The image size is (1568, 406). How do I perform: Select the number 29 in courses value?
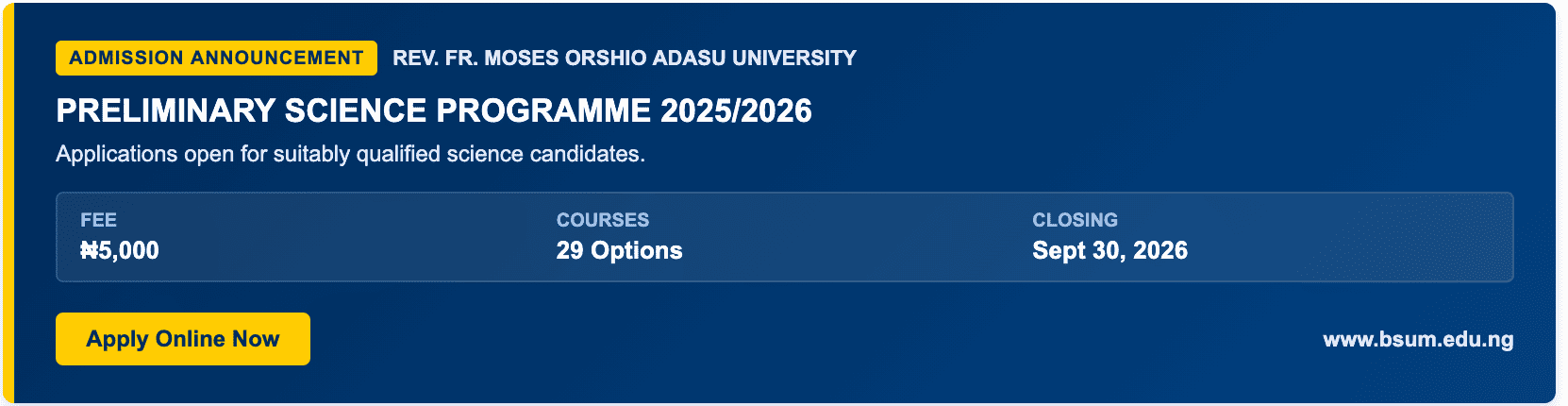click(x=570, y=250)
